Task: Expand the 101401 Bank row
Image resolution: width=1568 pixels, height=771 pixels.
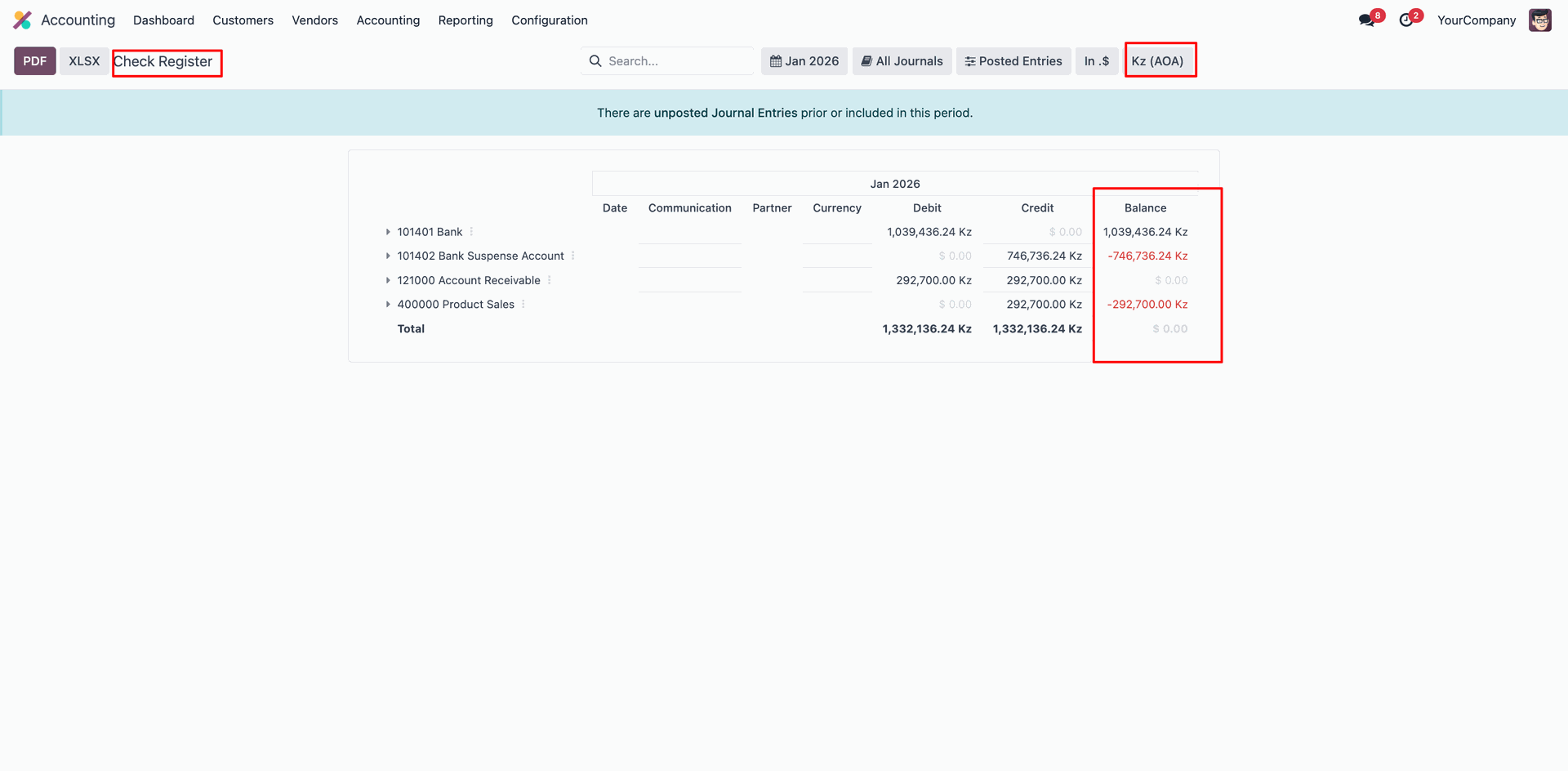Action: point(388,232)
